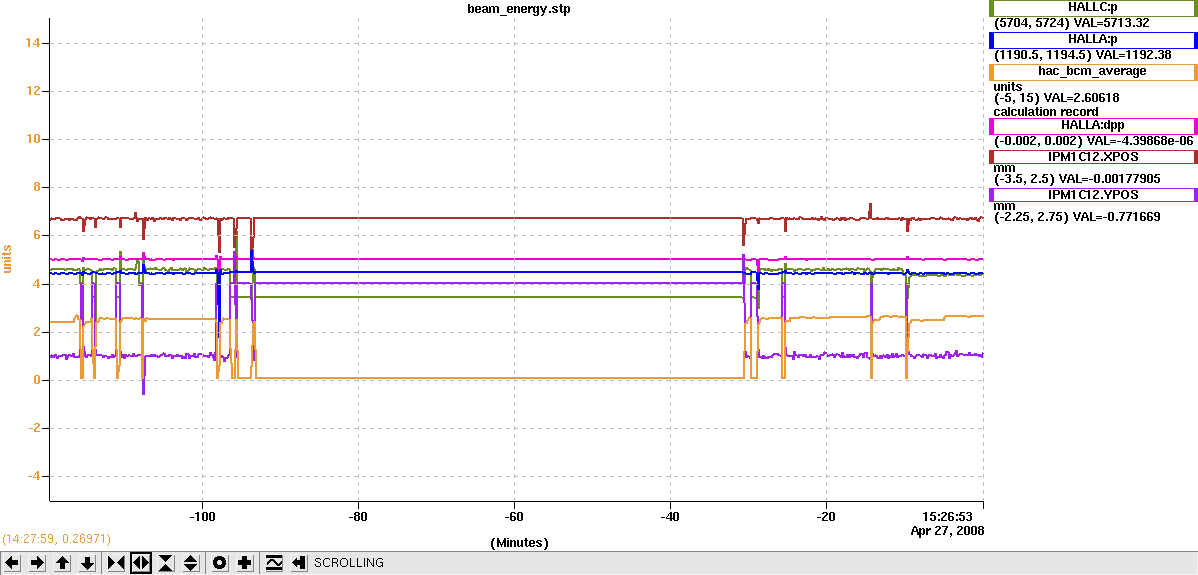Pan the plot left with the left arrow
Screen dimensions: 1198x575
pos(13,563)
